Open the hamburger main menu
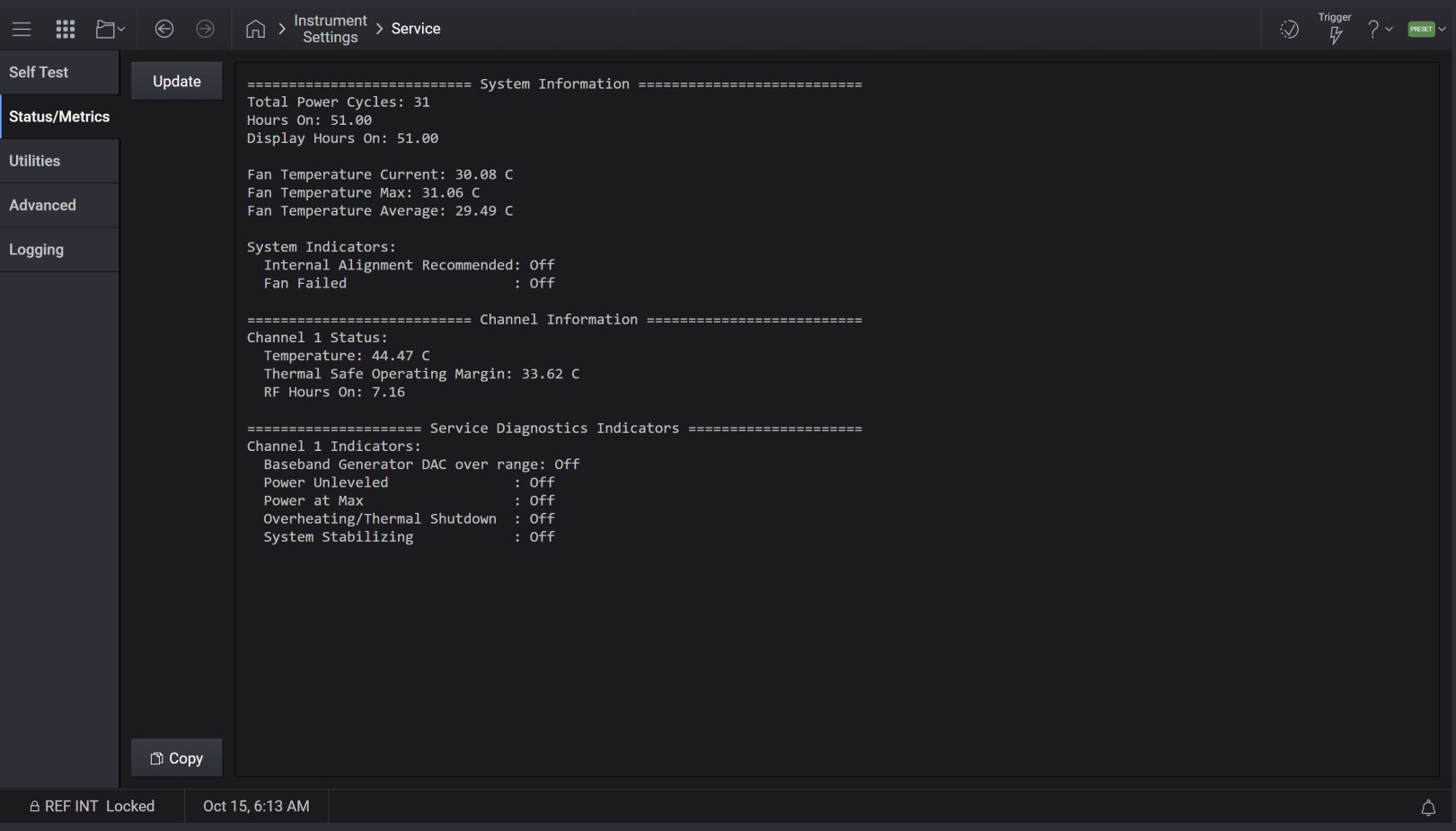 pyautogui.click(x=22, y=30)
